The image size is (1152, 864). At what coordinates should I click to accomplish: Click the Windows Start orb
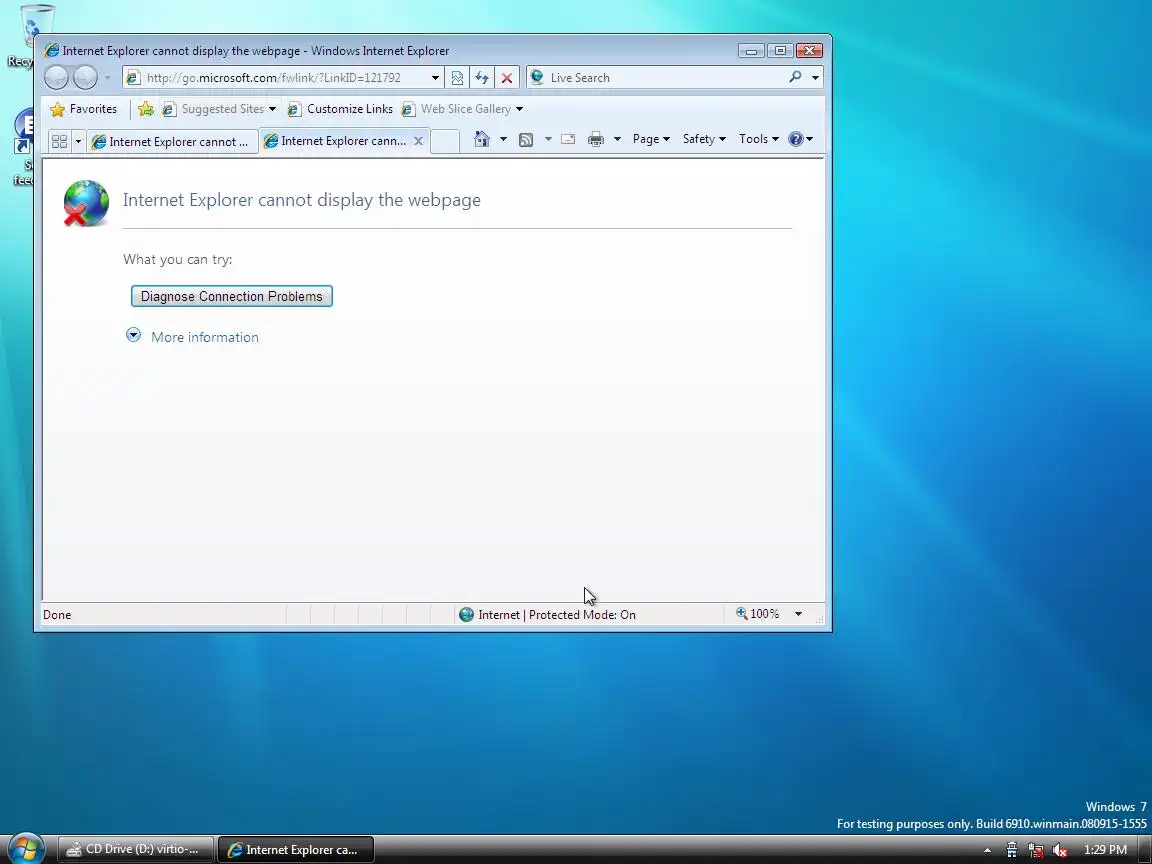pos(26,849)
